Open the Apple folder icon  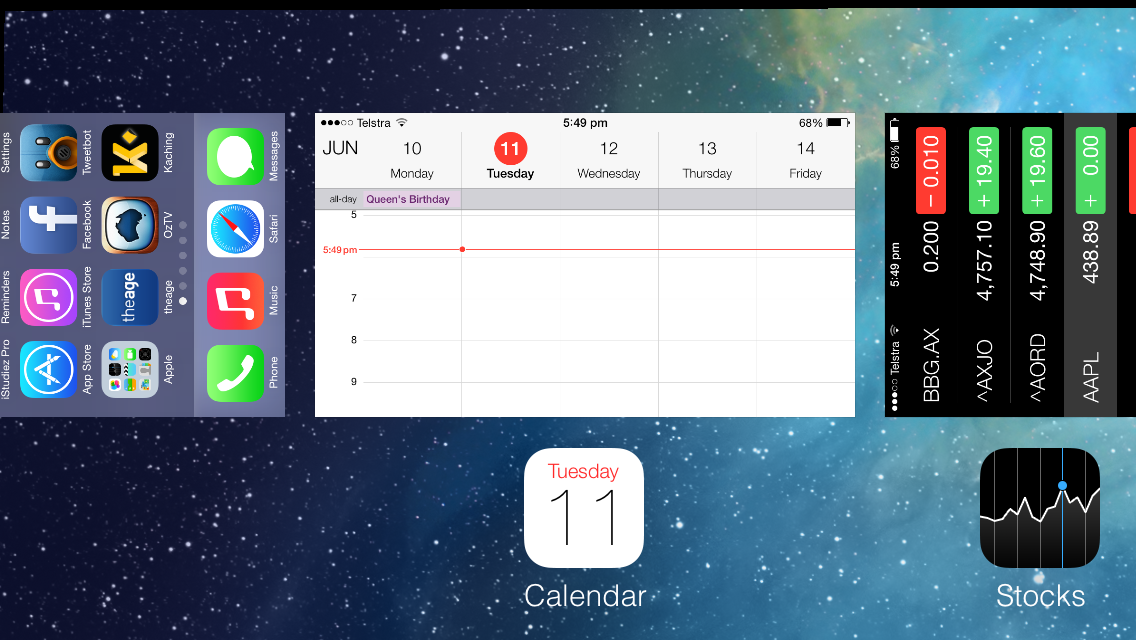click(130, 370)
